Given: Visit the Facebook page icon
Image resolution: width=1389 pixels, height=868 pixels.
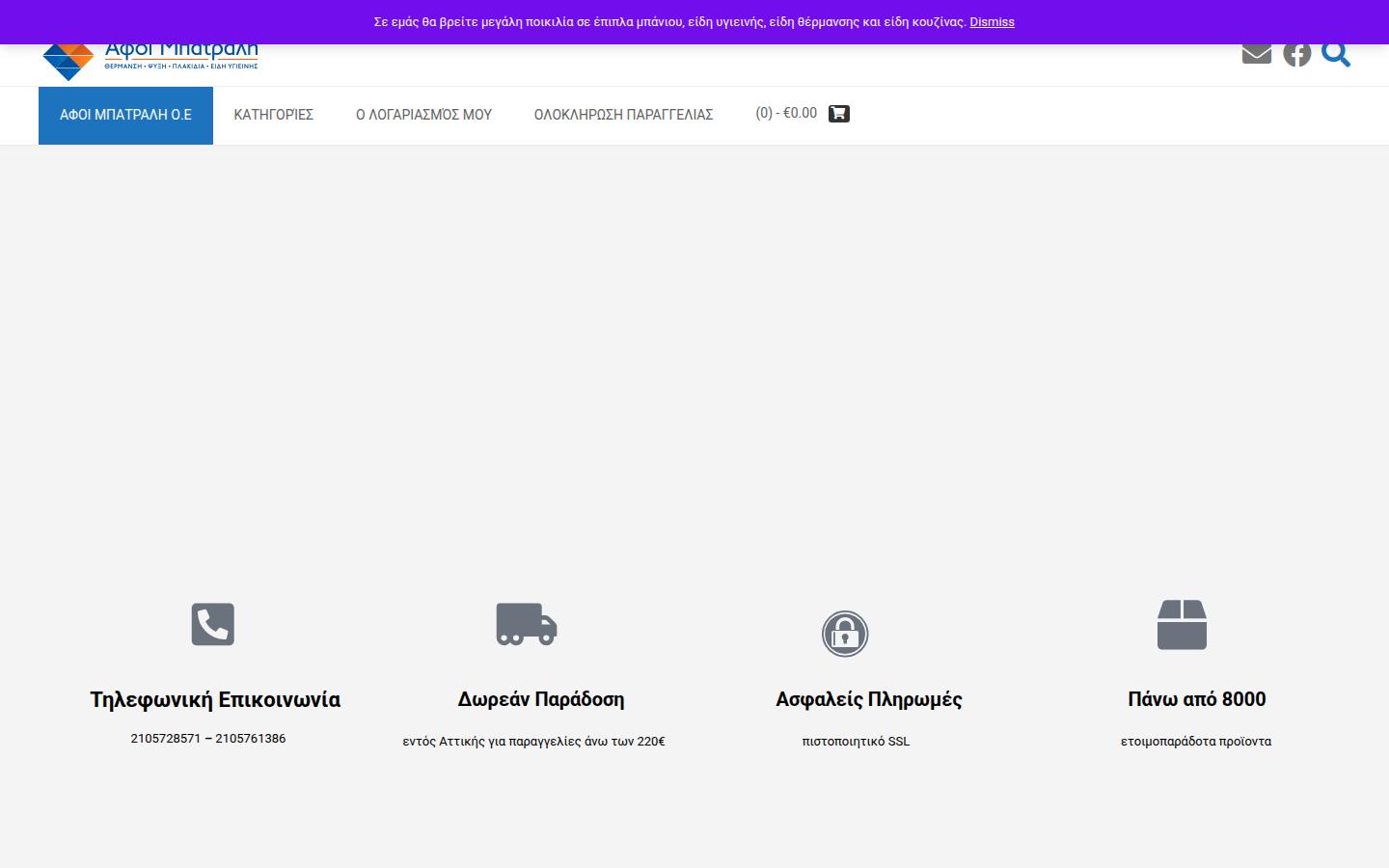Looking at the screenshot, I should point(1296,54).
